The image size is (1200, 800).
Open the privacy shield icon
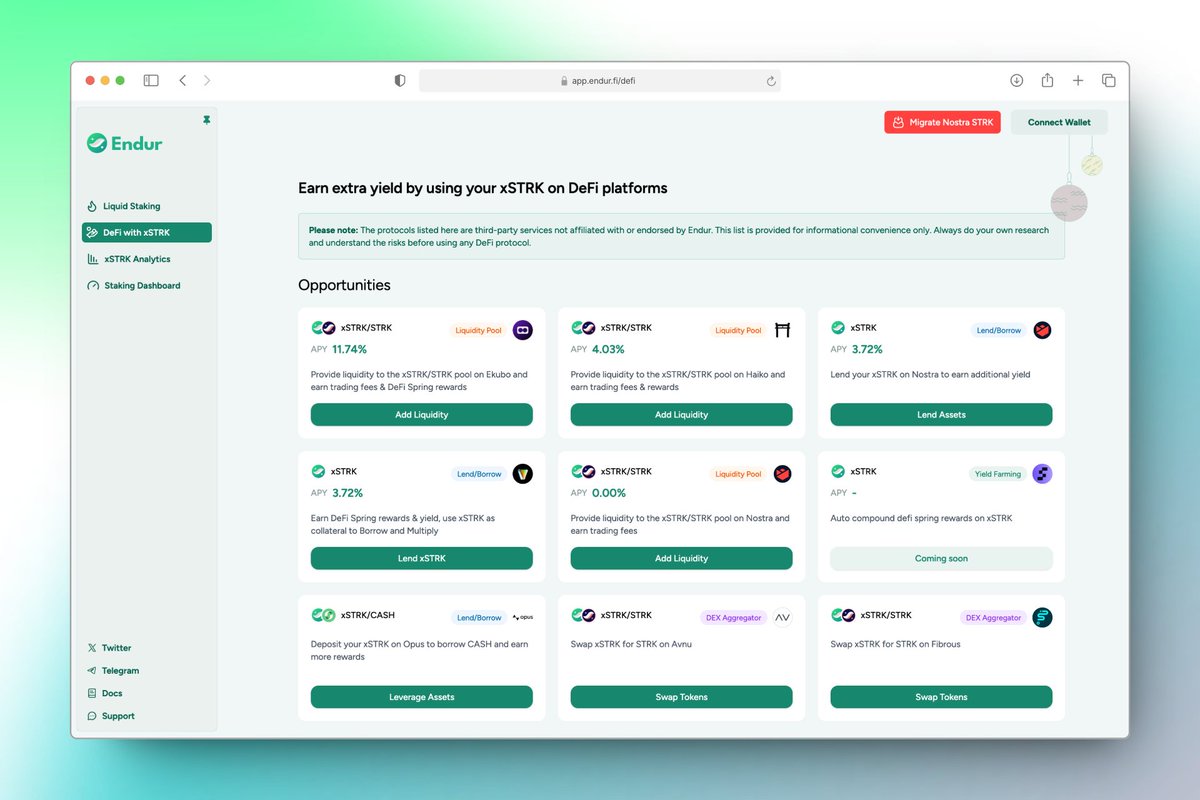click(400, 81)
